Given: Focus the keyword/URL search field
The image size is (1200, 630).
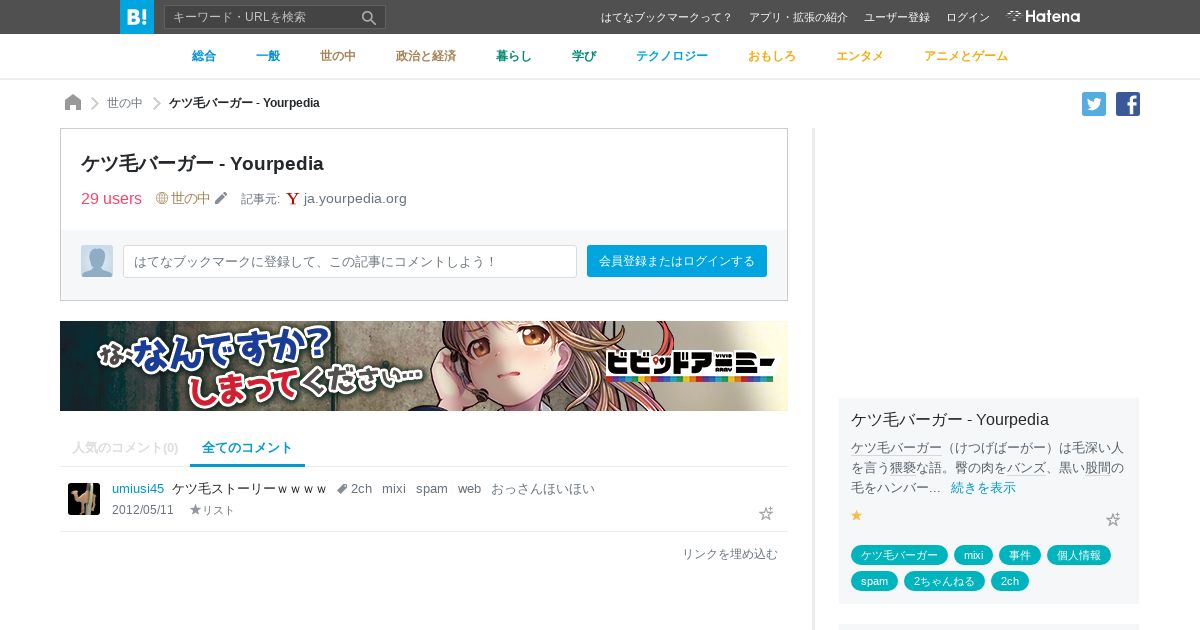Looking at the screenshot, I should coord(262,17).
